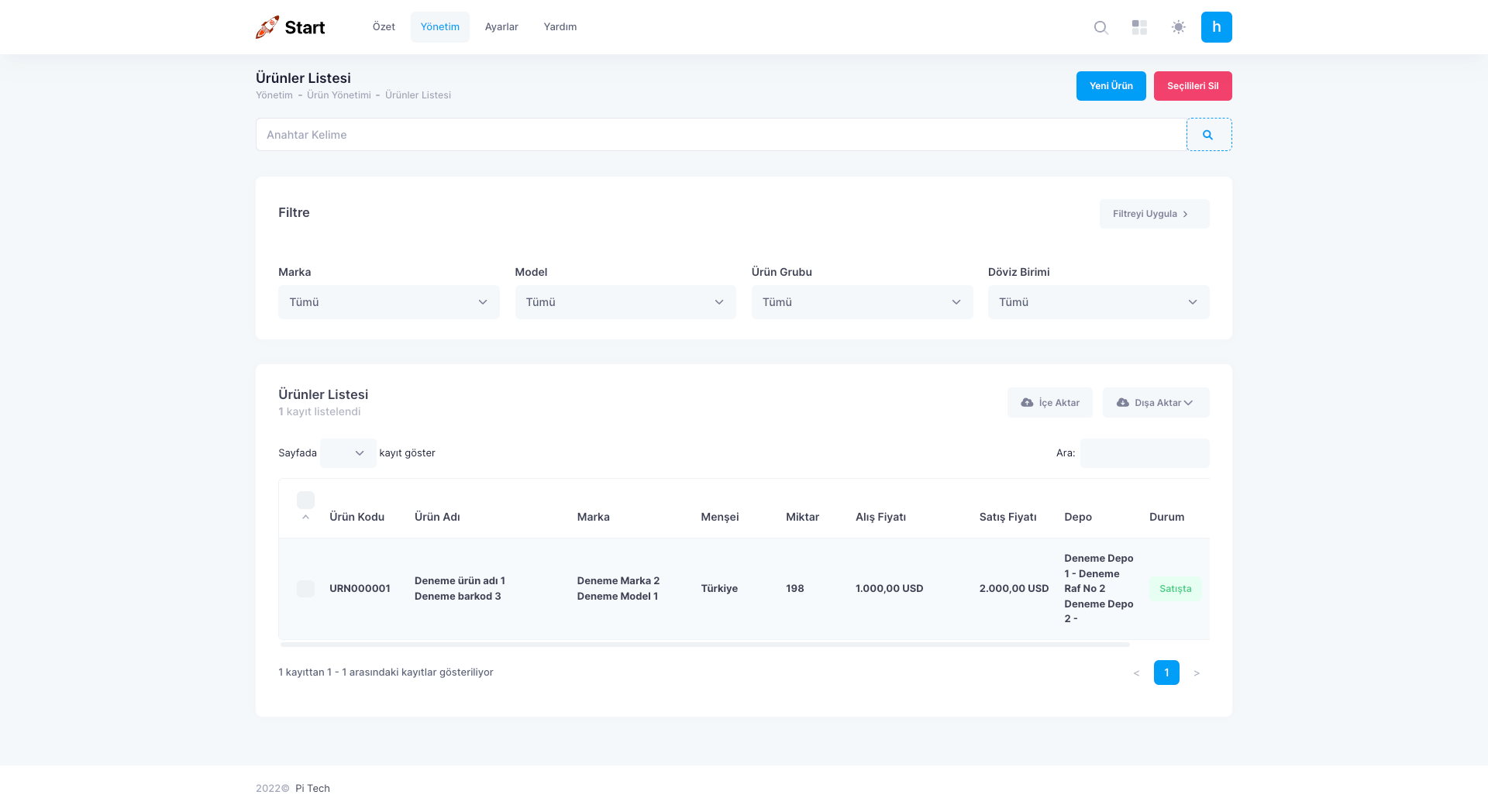Expand the Marka filter dropdown
This screenshot has width=1488, height=812.
click(x=388, y=302)
